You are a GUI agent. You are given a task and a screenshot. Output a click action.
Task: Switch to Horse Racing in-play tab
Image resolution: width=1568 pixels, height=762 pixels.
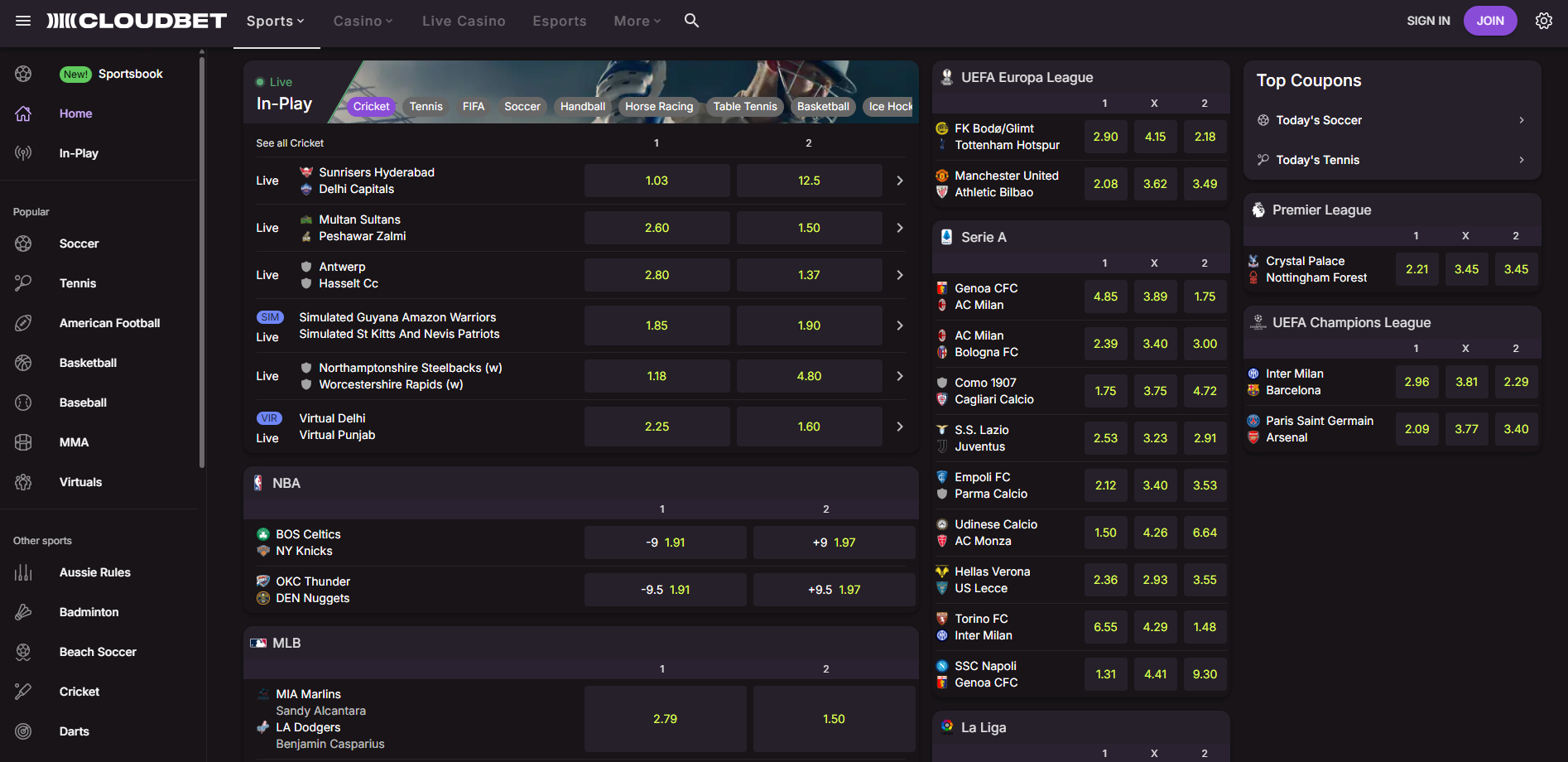click(x=658, y=106)
